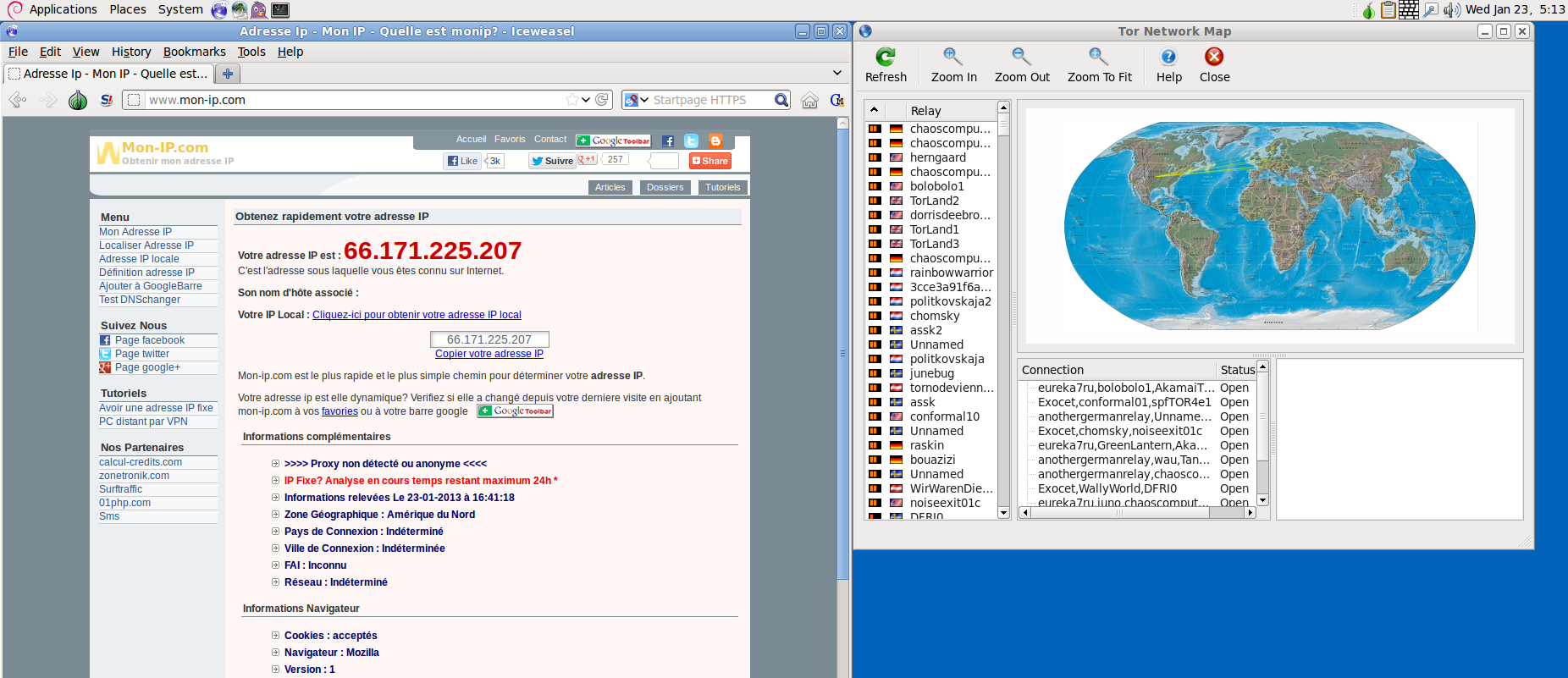Click the Vidalia onion tray icon
Screen dimensions: 1568x678
(1368, 10)
